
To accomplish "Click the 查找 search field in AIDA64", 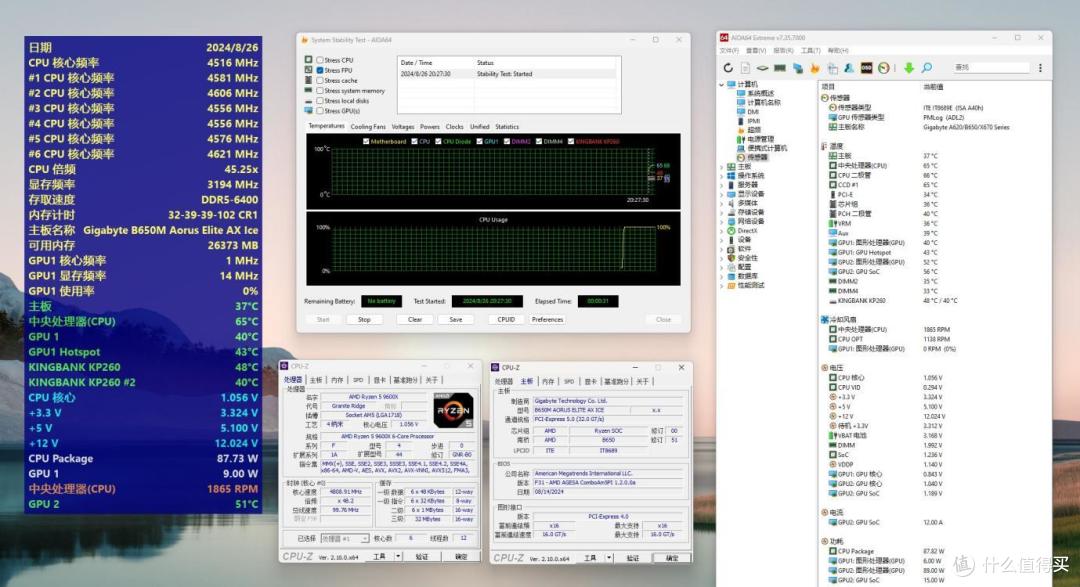I will pyautogui.click(x=990, y=68).
